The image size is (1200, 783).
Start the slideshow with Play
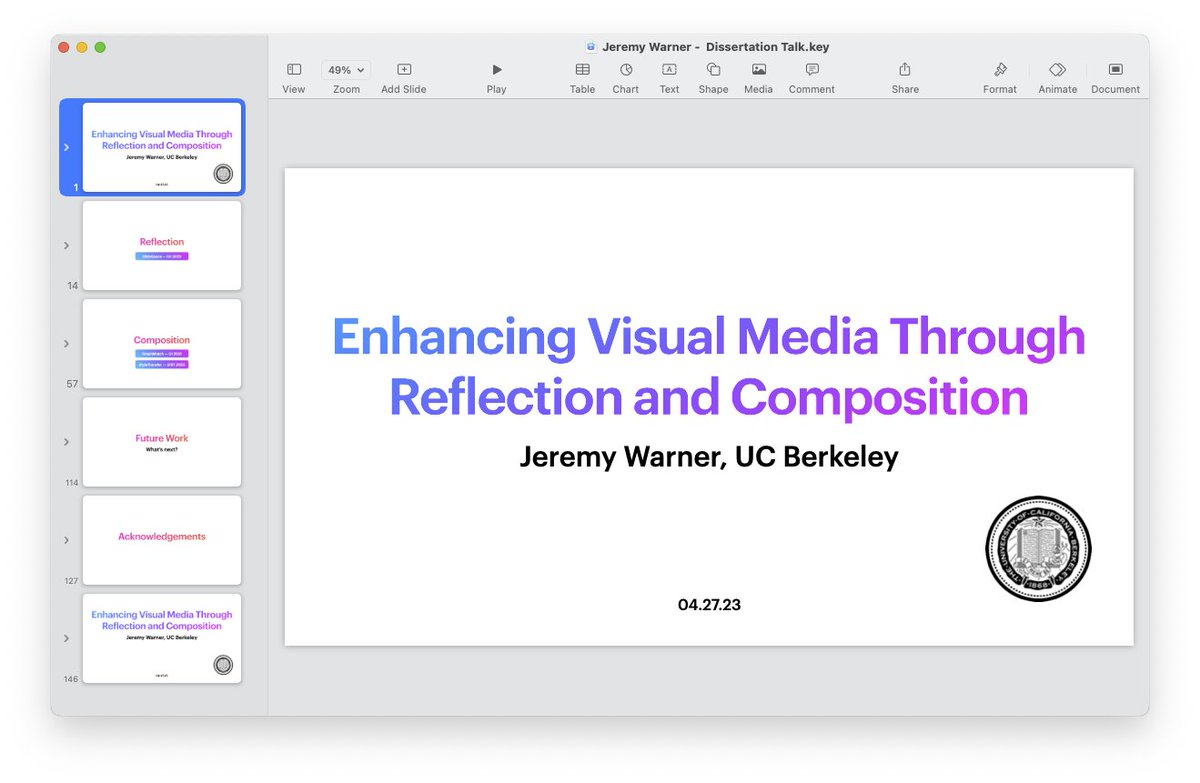497,78
